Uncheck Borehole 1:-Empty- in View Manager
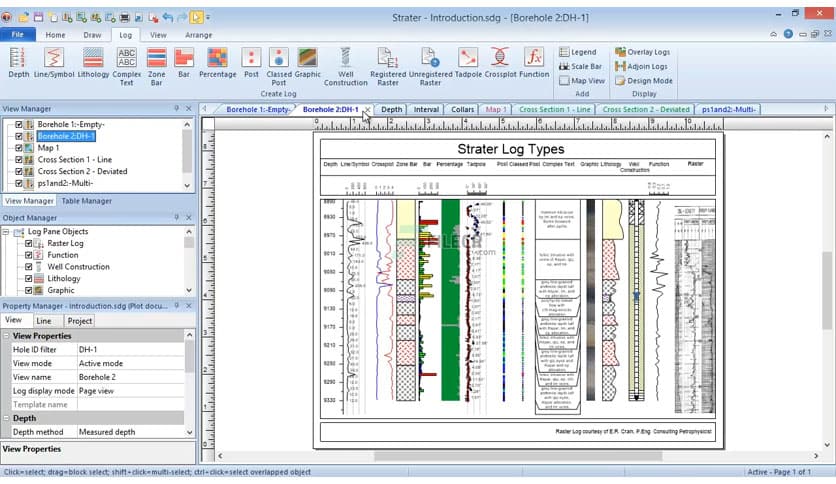Image resolution: width=836 pixels, height=484 pixels. (19, 124)
